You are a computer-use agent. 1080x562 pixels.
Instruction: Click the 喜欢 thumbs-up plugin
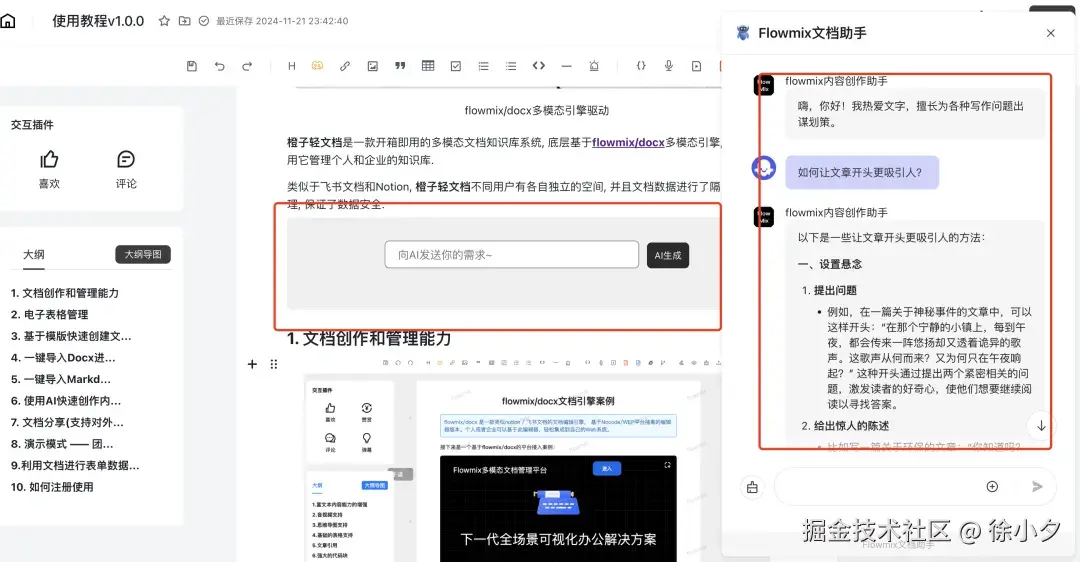[x=50, y=169]
